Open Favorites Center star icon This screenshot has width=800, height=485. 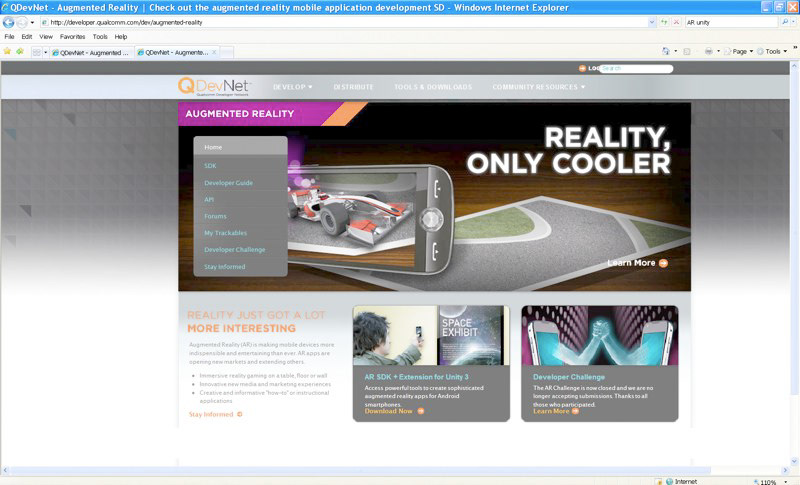[7, 52]
